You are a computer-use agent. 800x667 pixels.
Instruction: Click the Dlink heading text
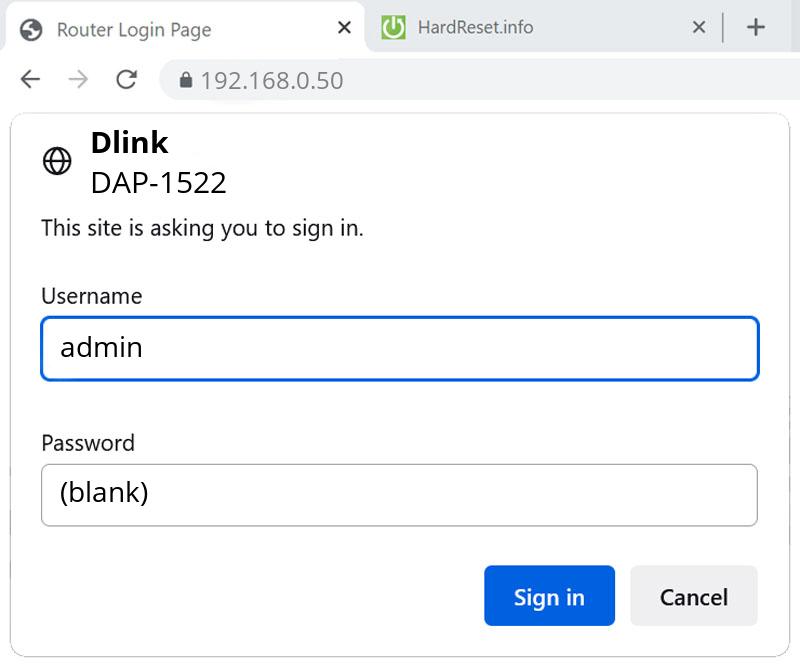click(x=129, y=142)
